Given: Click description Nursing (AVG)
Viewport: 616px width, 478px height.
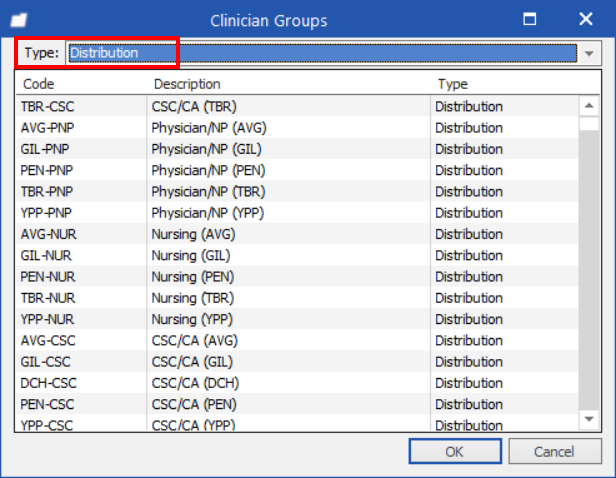Looking at the screenshot, I should (193, 234).
